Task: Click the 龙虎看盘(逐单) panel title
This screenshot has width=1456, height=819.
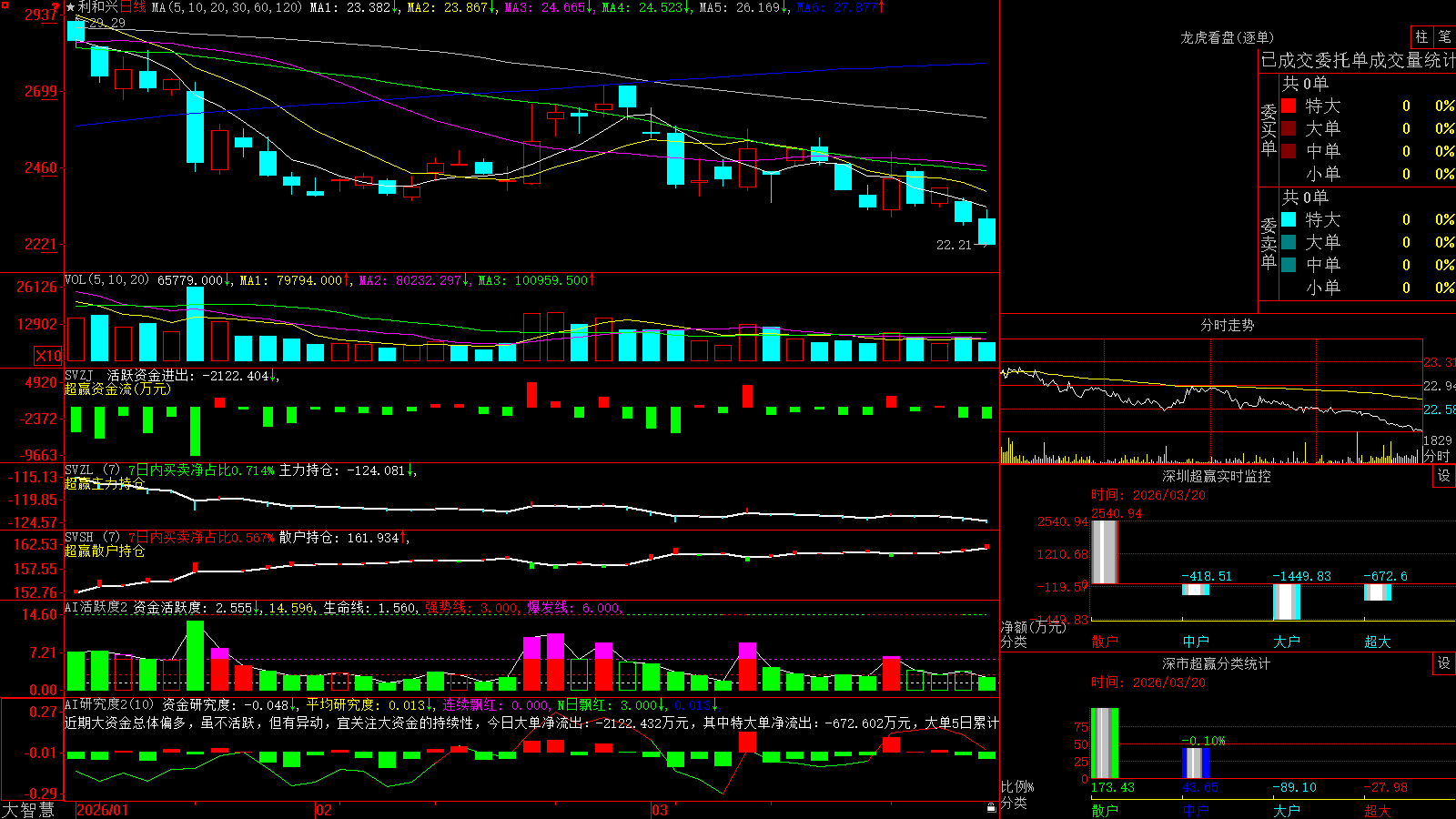Action: (x=1227, y=37)
